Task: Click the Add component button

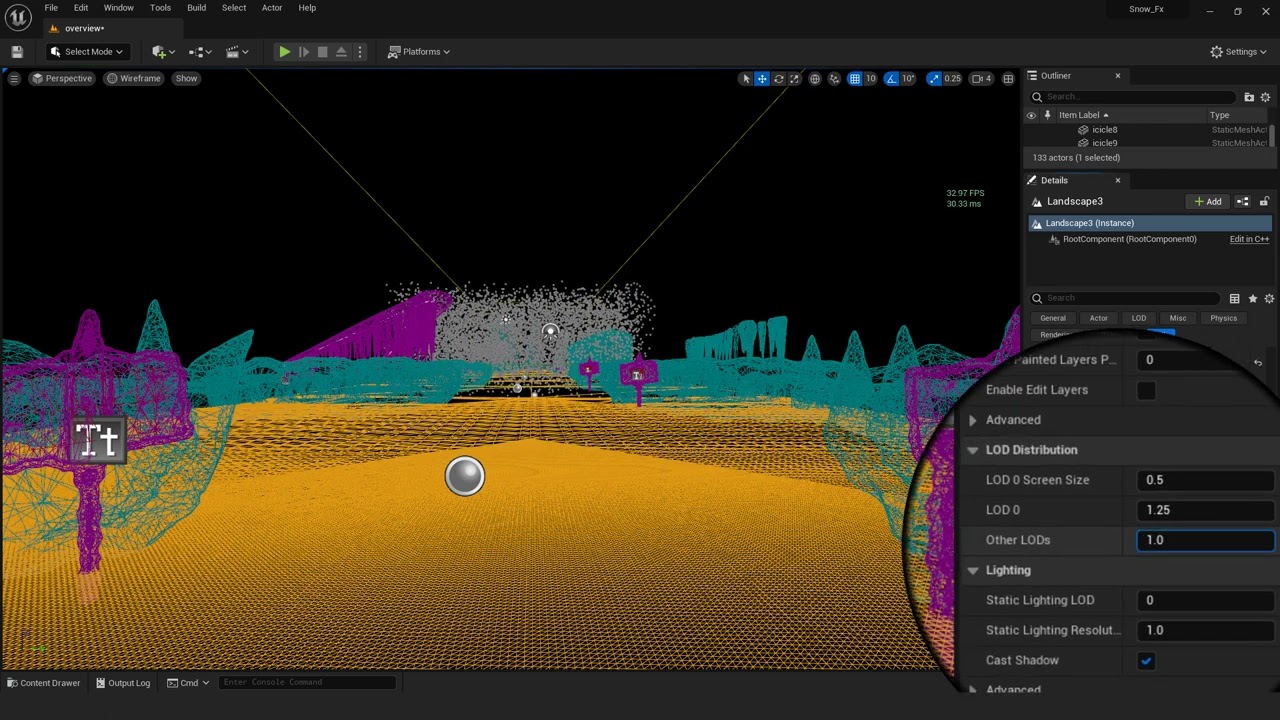Action: point(1208,202)
